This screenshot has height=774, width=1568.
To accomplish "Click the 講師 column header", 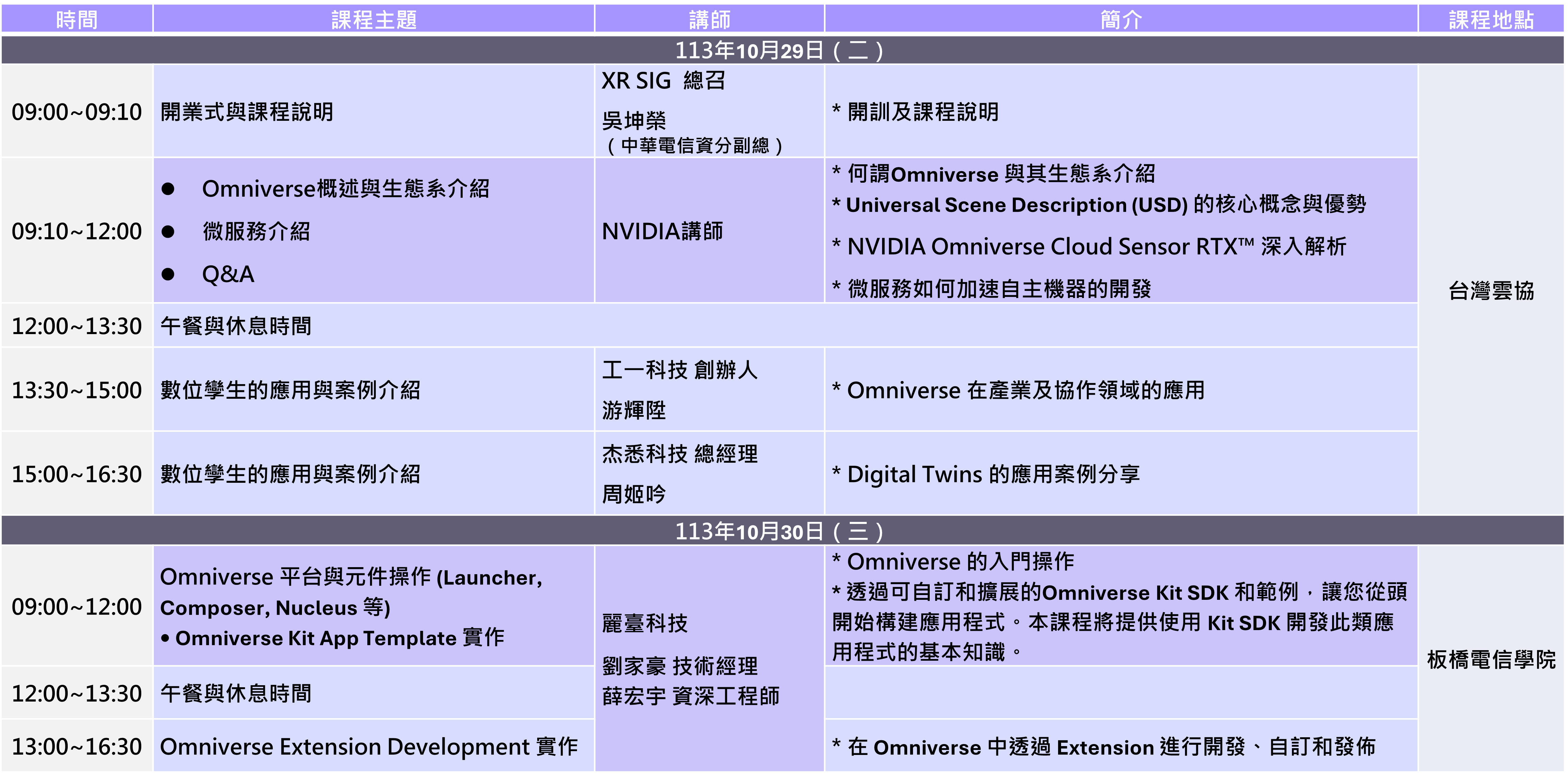I will (x=709, y=19).
